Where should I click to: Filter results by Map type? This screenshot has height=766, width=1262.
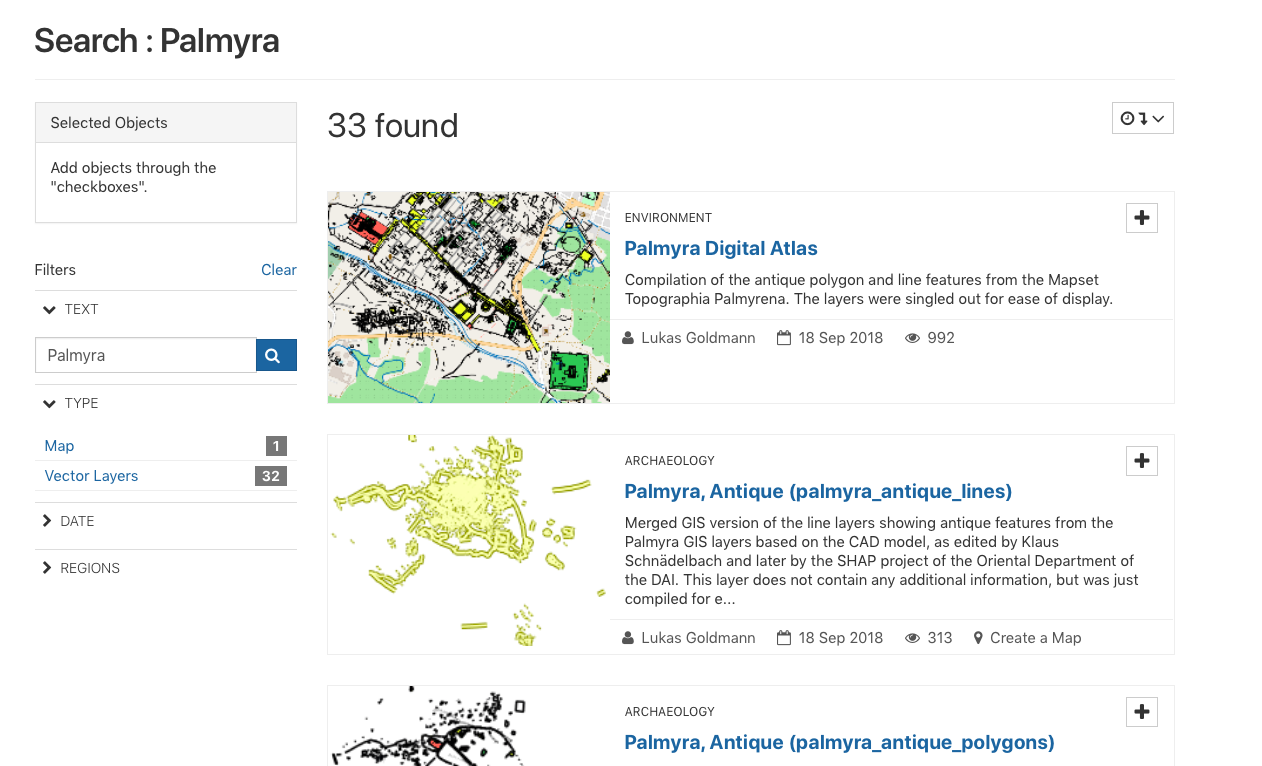tap(59, 446)
